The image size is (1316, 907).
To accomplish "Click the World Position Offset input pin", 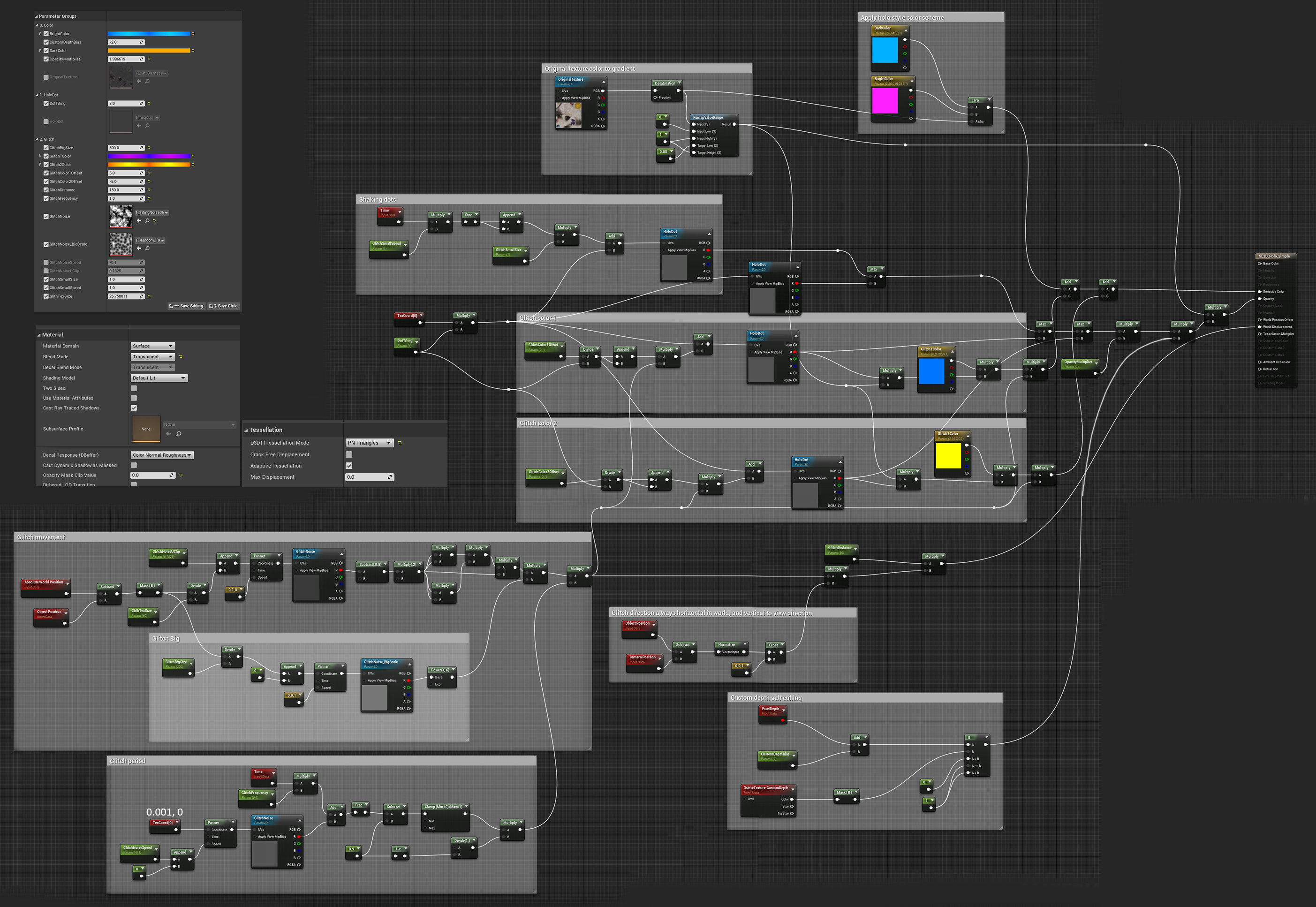I will point(1260,320).
